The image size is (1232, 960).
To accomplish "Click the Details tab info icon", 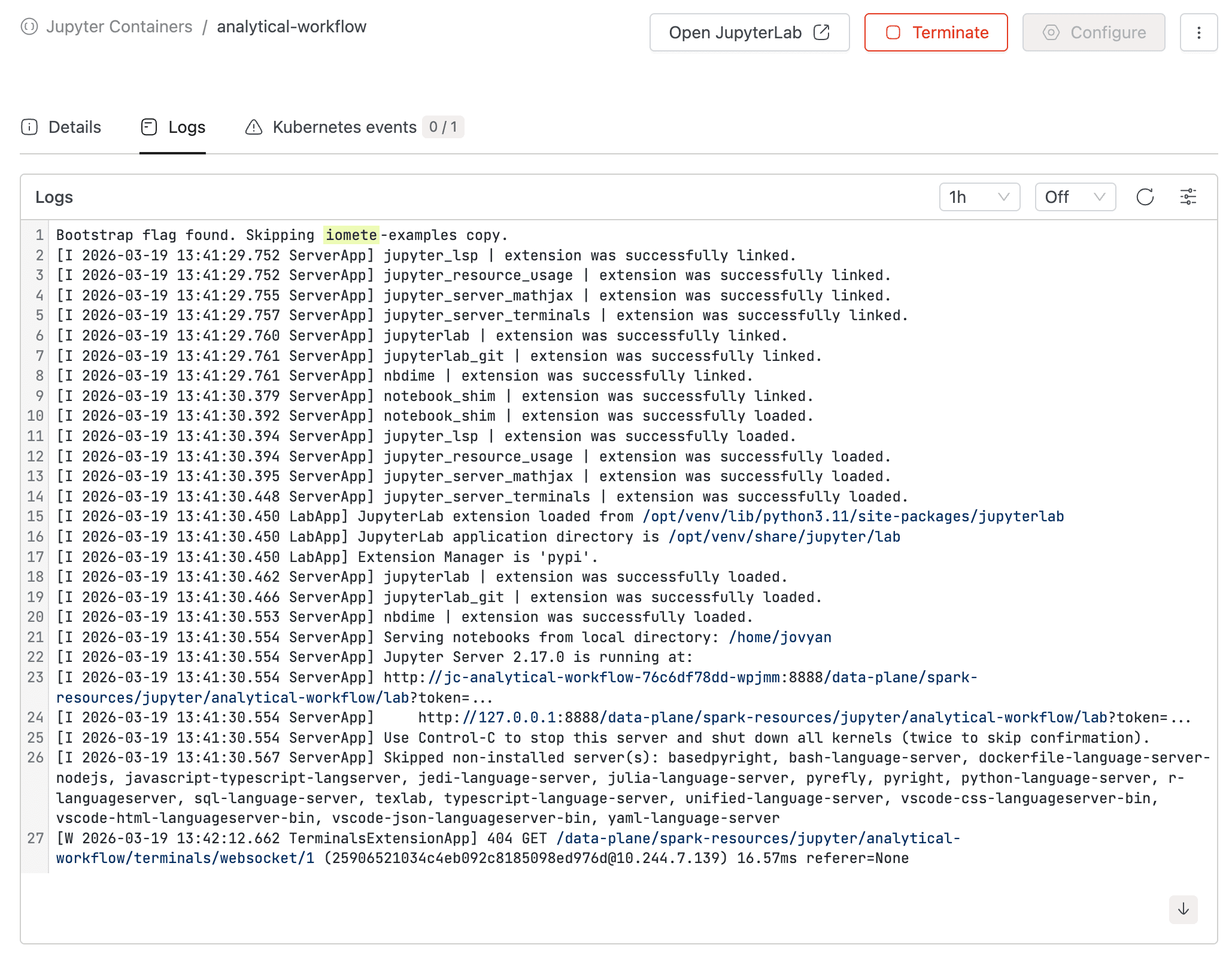I will (x=29, y=127).
